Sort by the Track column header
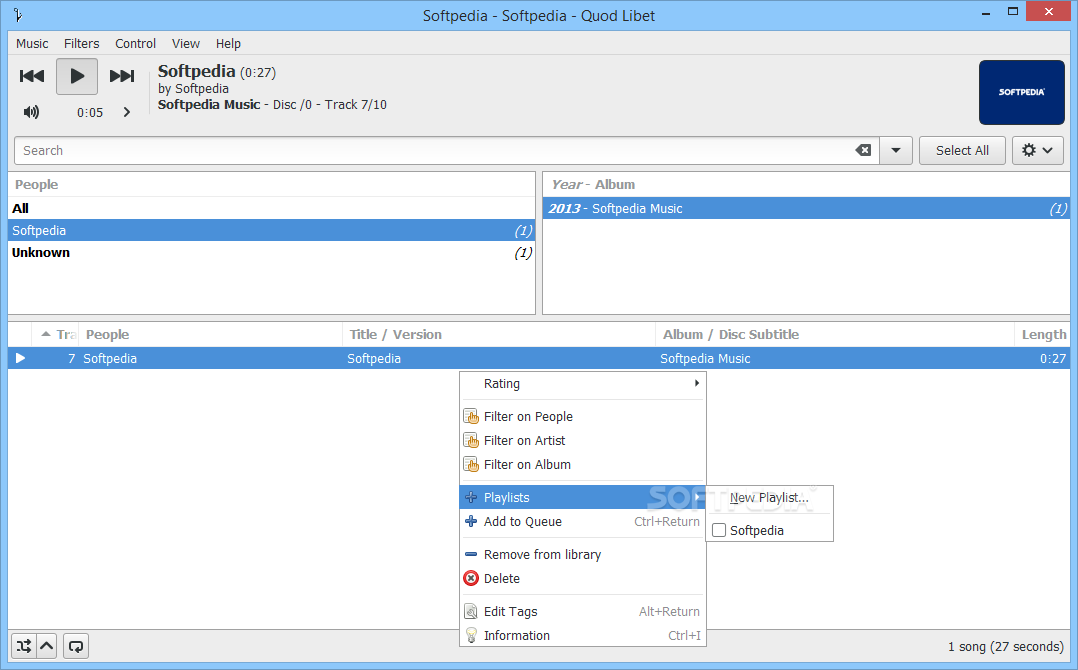Image resolution: width=1078 pixels, height=670 pixels. [x=55, y=335]
